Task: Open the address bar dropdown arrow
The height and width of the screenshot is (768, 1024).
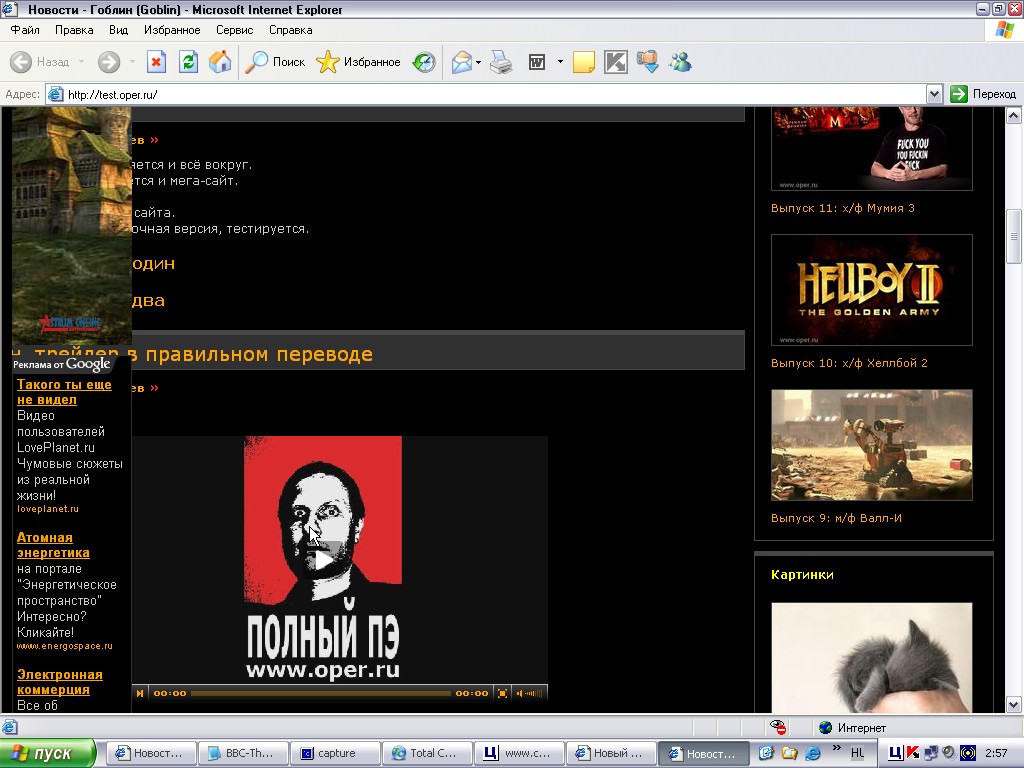Action: tap(935, 94)
